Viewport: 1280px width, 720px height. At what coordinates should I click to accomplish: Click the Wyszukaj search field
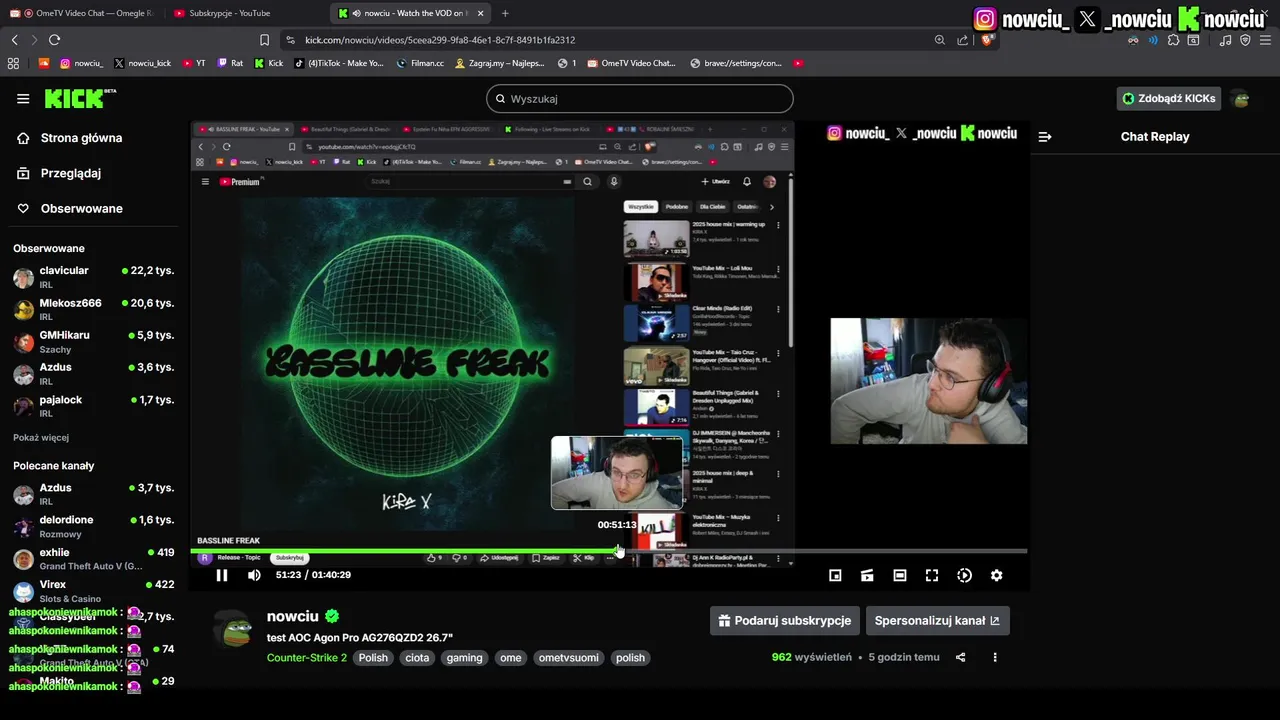pyautogui.click(x=640, y=99)
